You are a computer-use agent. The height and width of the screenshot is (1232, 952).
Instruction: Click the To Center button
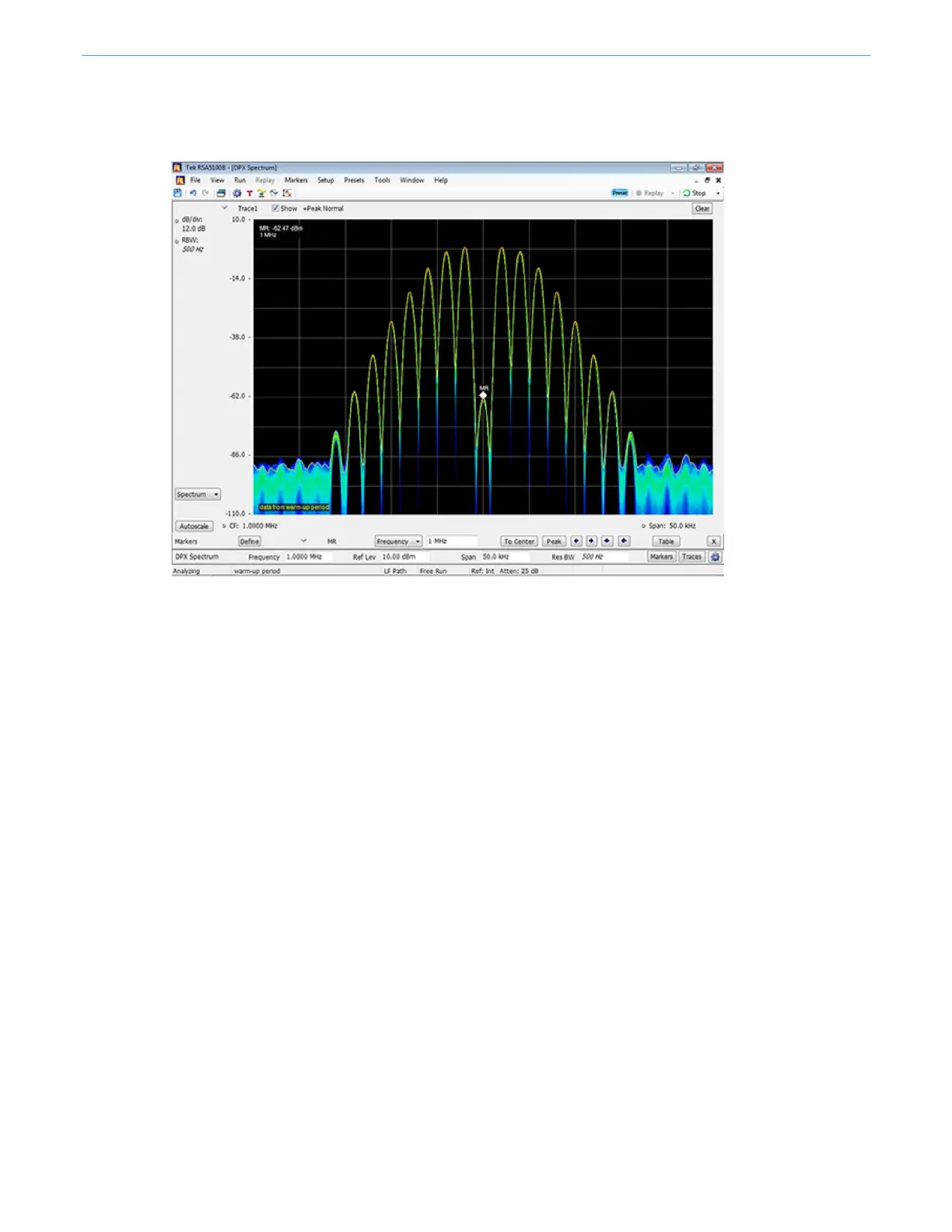519,541
